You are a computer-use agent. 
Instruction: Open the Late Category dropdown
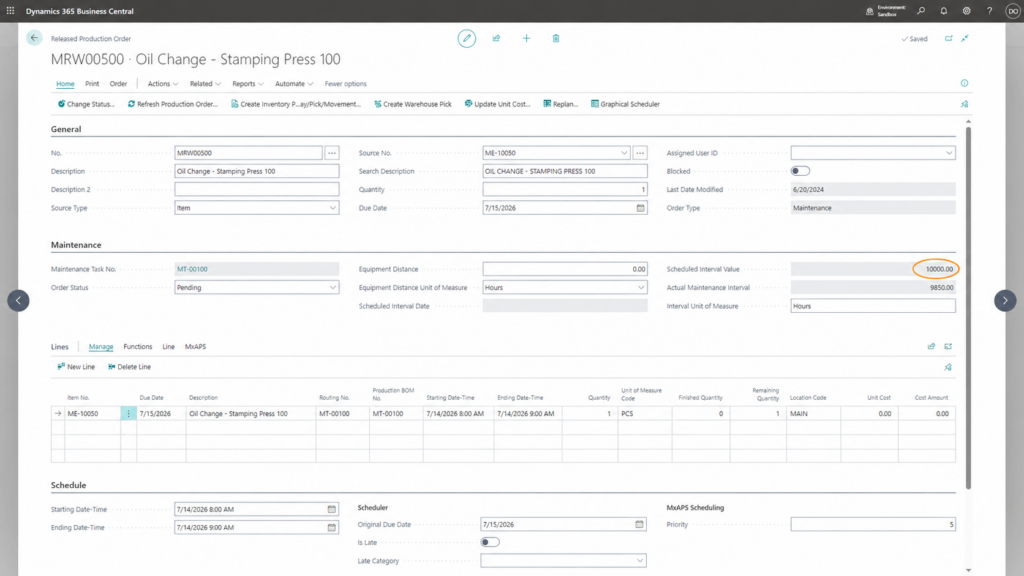pyautogui.click(x=639, y=560)
